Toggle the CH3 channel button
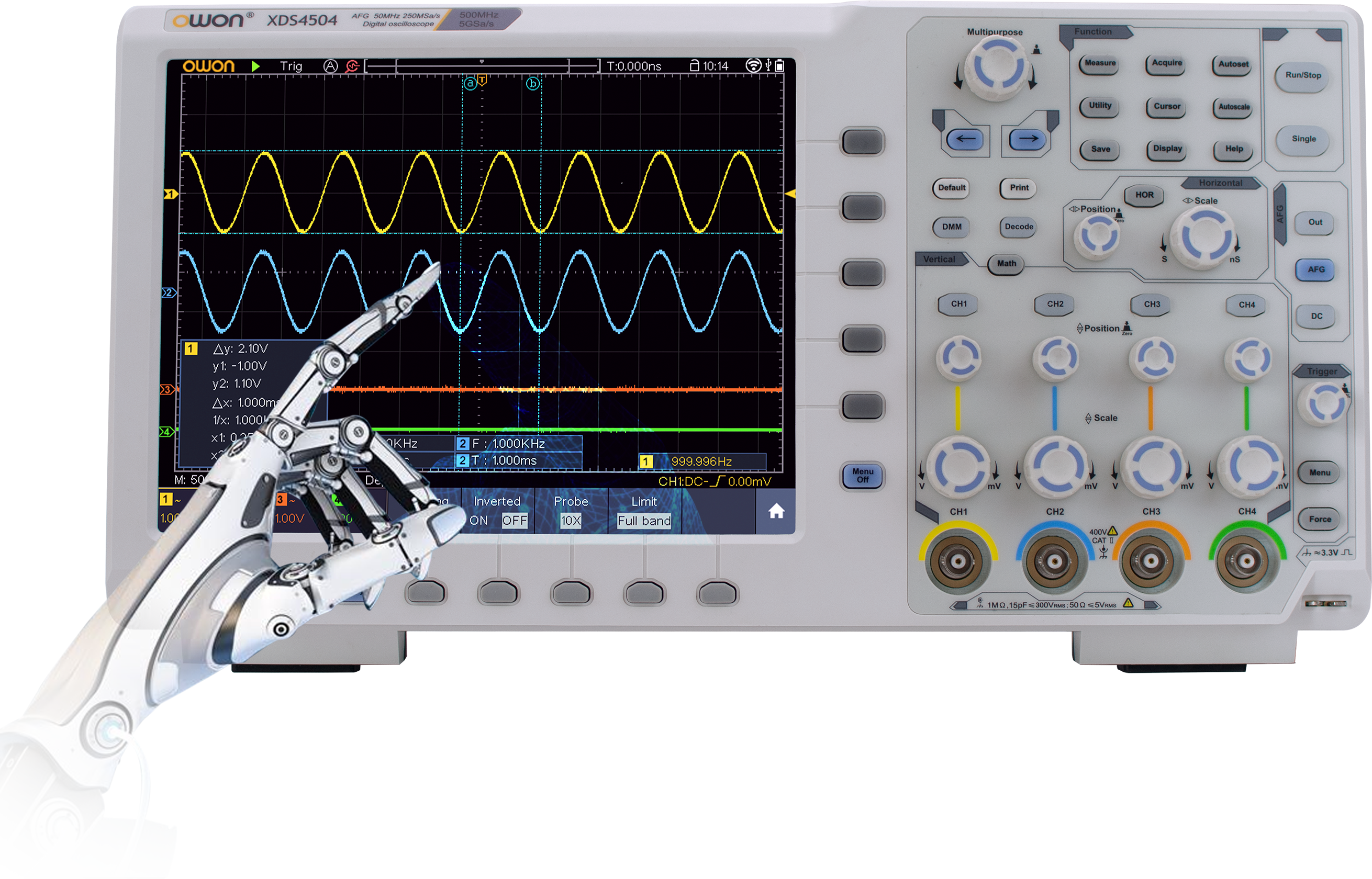 pos(1151,305)
